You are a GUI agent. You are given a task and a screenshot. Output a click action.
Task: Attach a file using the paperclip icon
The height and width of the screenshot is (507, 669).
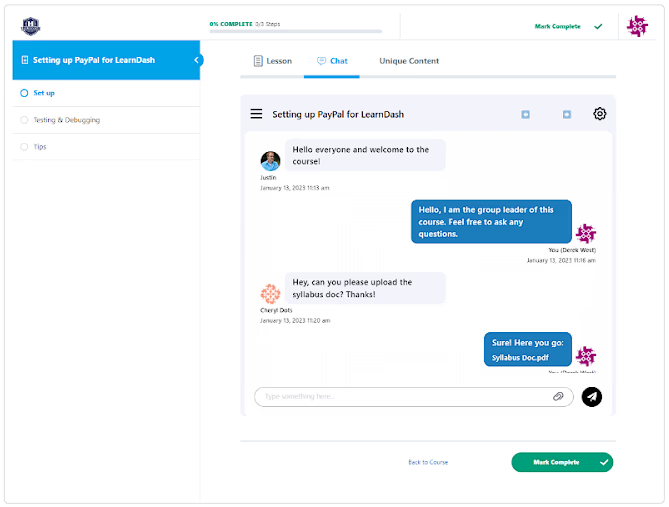pos(558,396)
